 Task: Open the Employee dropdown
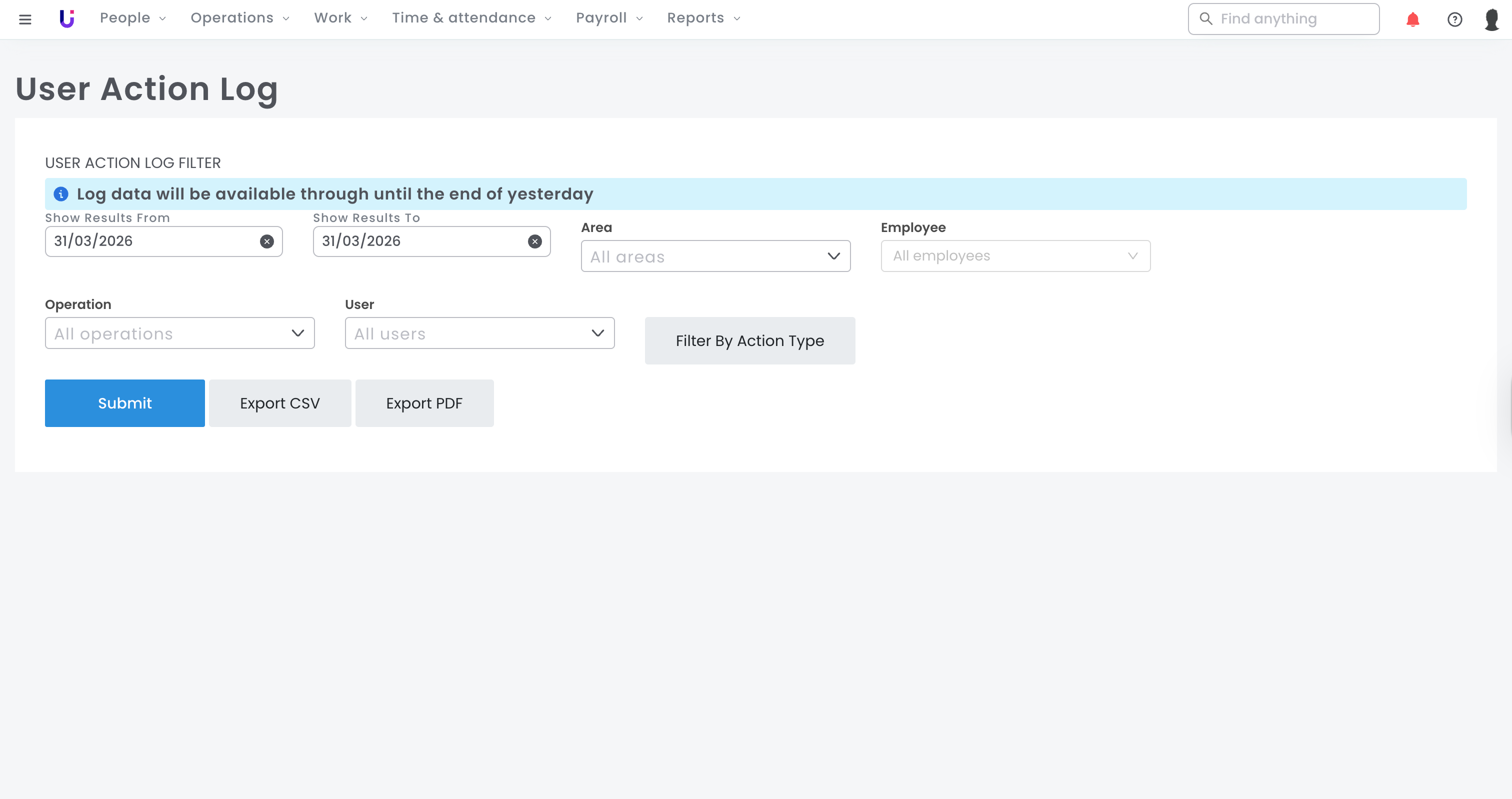1015,256
